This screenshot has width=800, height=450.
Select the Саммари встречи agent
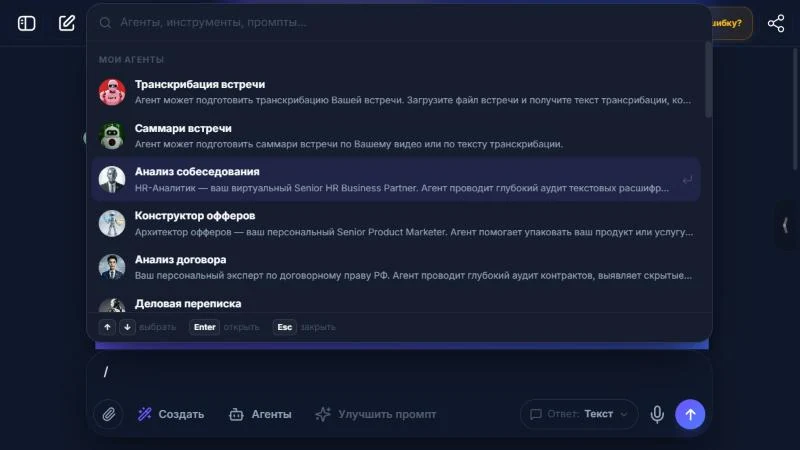396,136
